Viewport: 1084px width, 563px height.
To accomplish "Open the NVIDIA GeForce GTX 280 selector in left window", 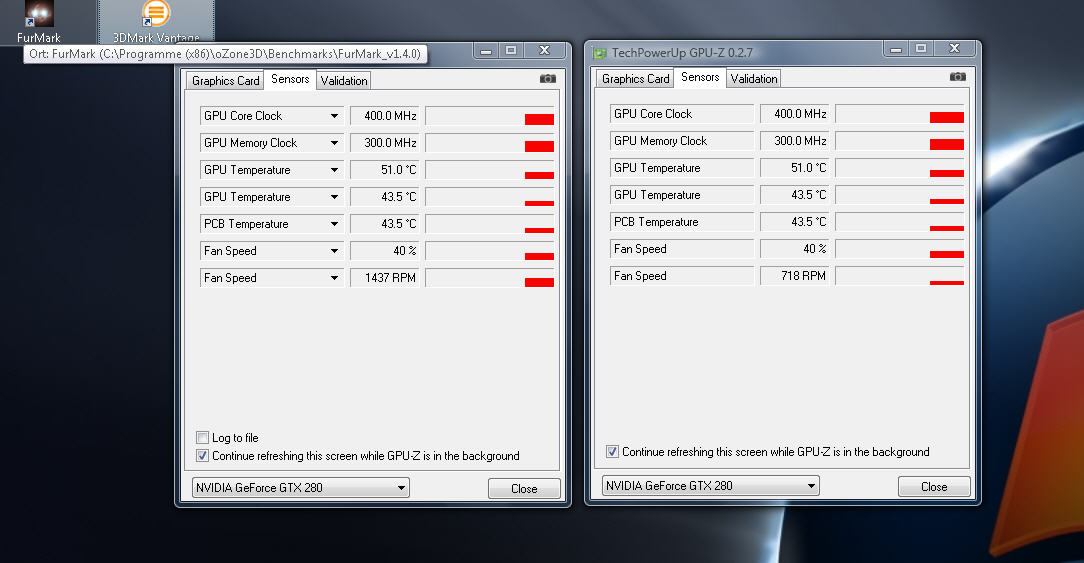I will click(300, 488).
